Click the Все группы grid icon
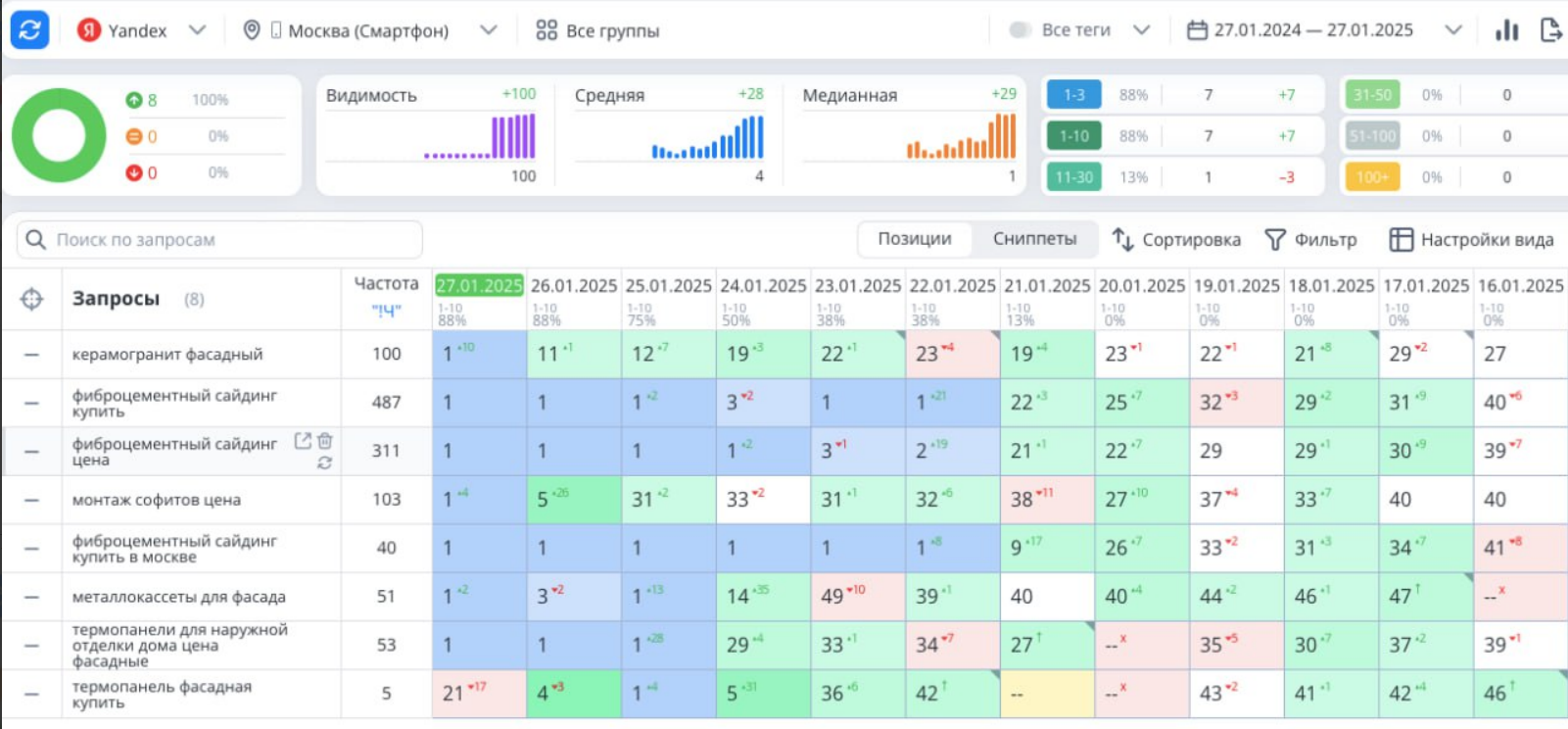The image size is (1568, 729). pos(546,30)
